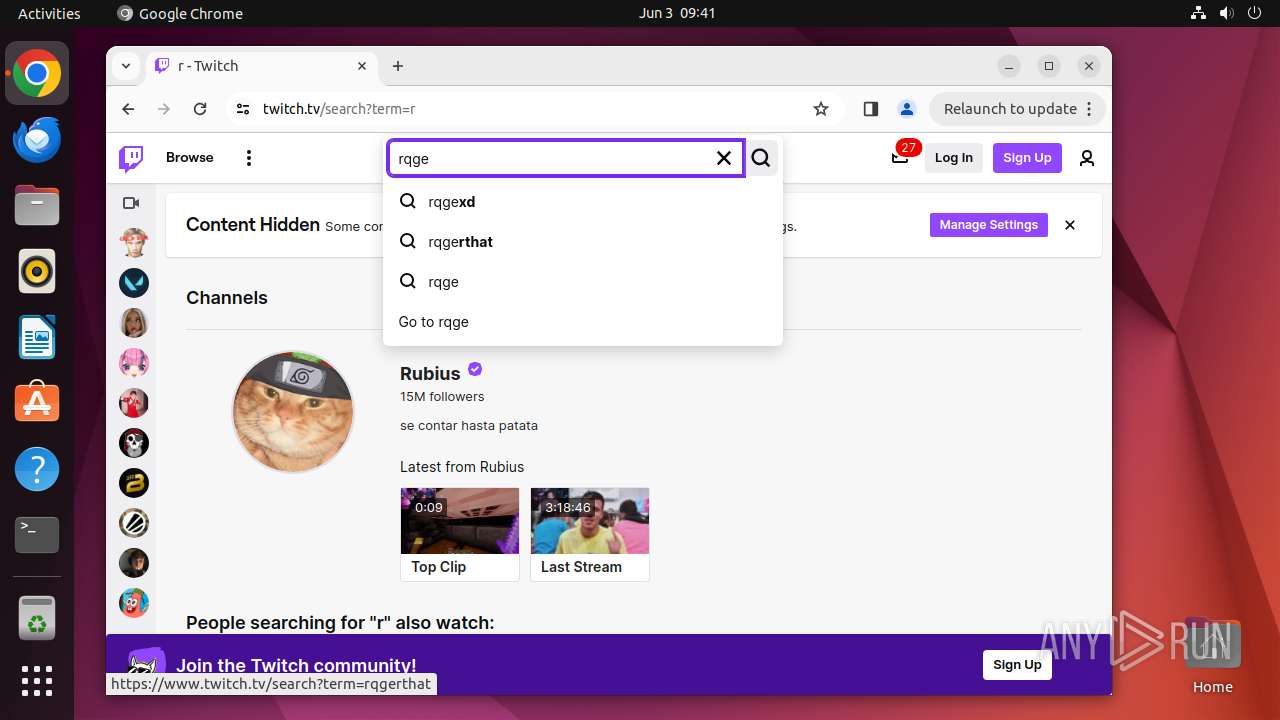The height and width of the screenshot is (720, 1280).
Task: Click the Twitch logo home icon
Action: pyautogui.click(x=131, y=158)
